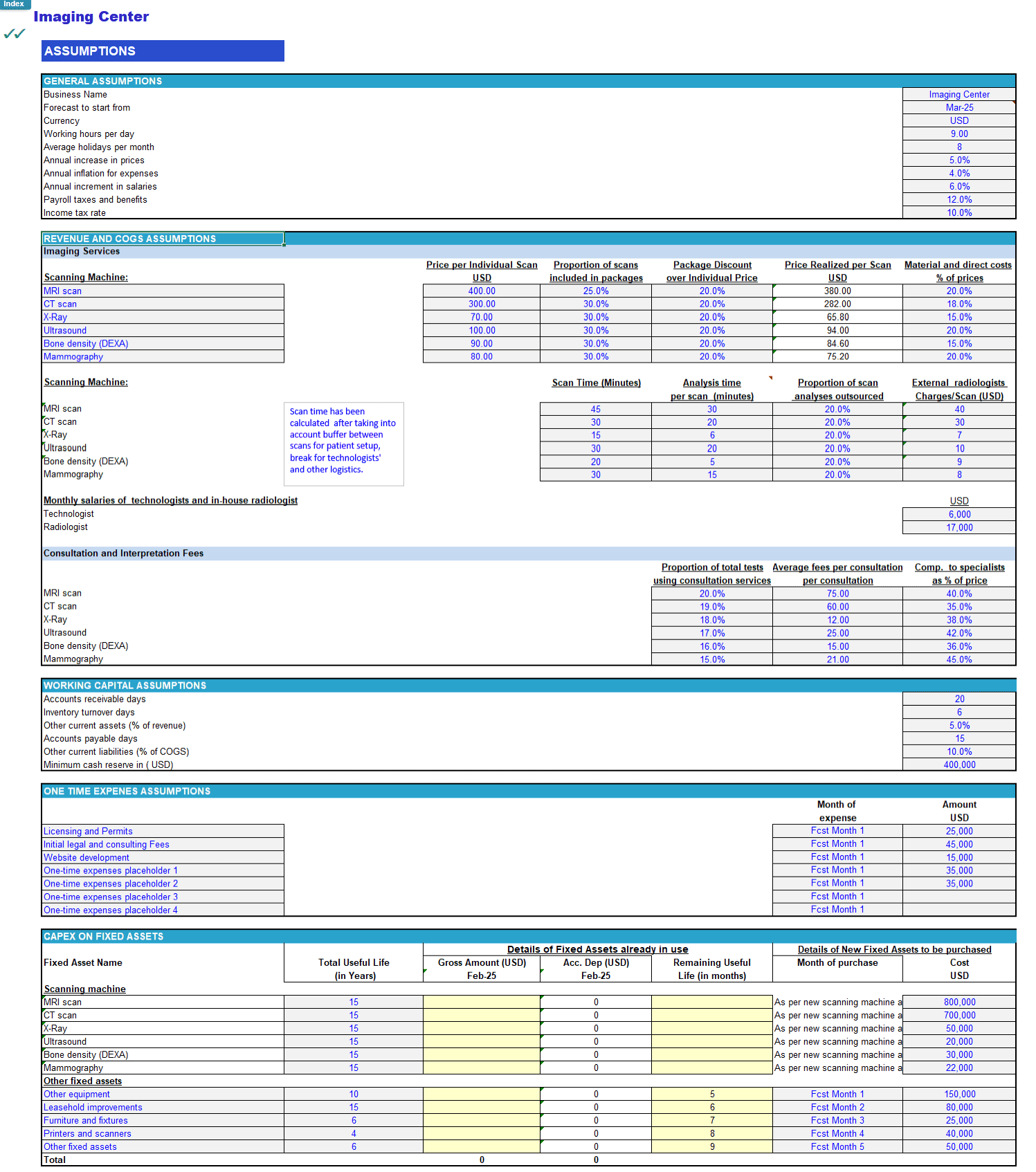Image resolution: width=1036 pixels, height=1172 pixels.
Task: Click yellow Gross Amount cell for MRI scan
Action: coord(482,1002)
